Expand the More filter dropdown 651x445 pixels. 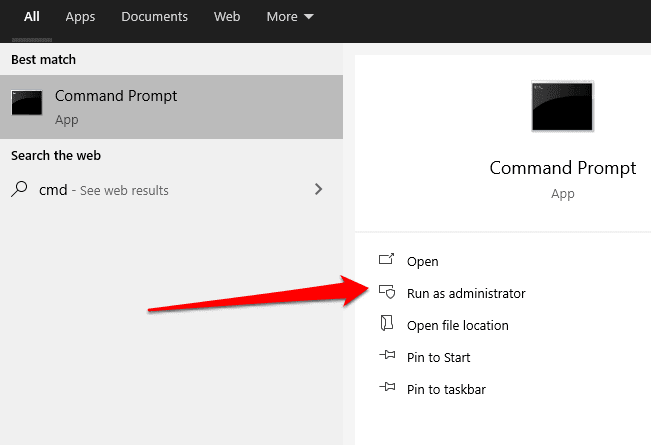coord(290,17)
